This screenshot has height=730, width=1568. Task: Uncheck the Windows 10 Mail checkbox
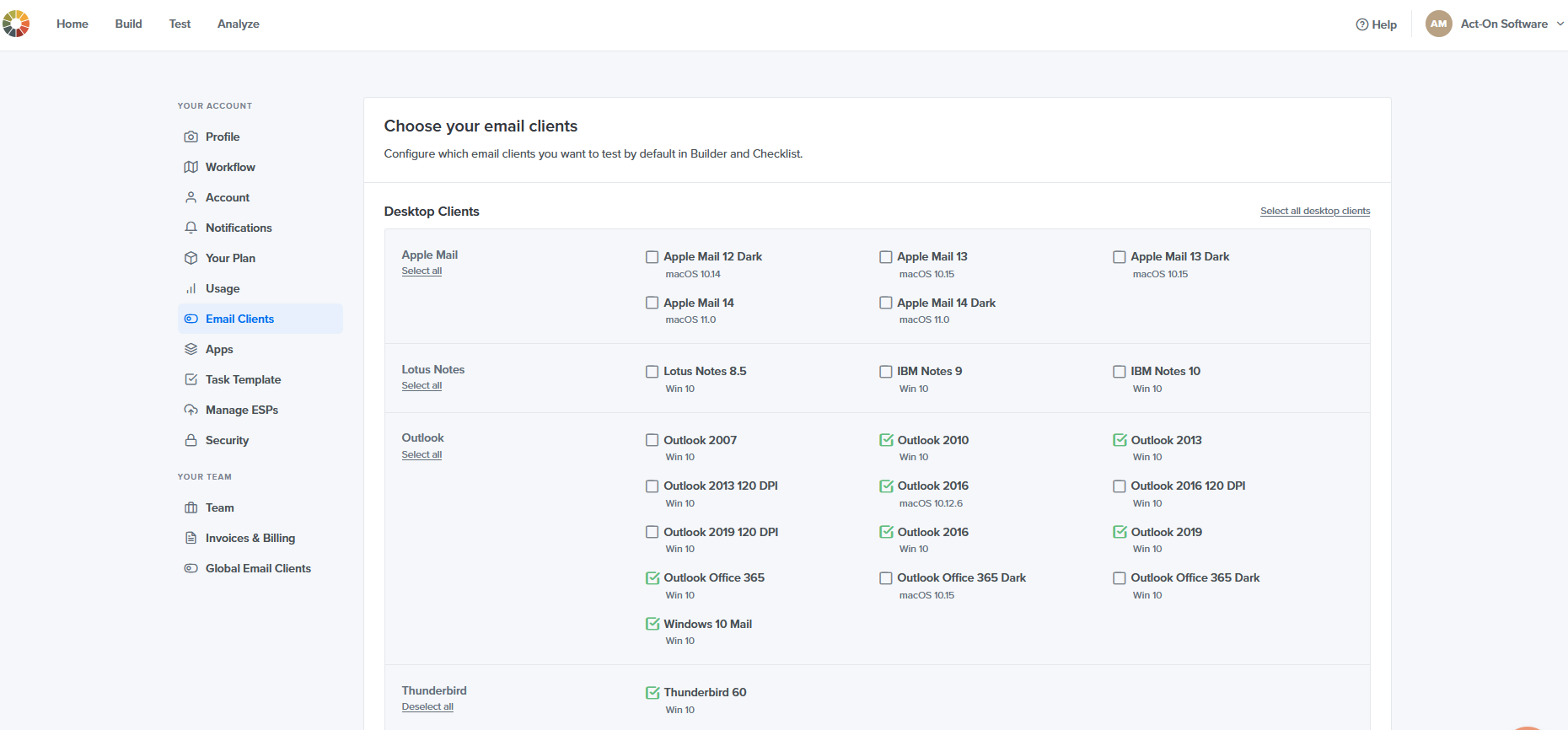click(652, 624)
